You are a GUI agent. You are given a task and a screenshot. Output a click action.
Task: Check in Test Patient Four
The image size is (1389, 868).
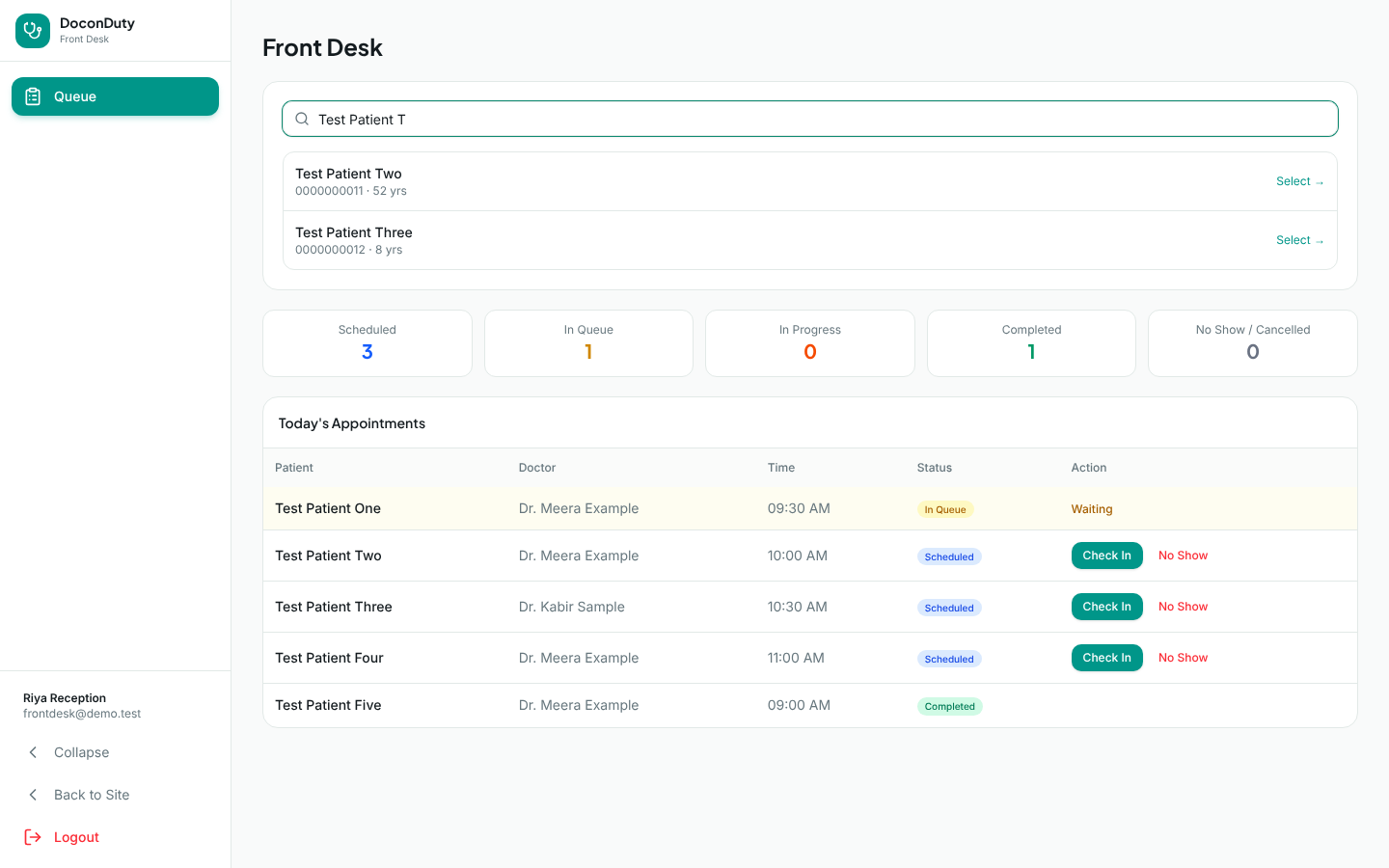point(1106,658)
